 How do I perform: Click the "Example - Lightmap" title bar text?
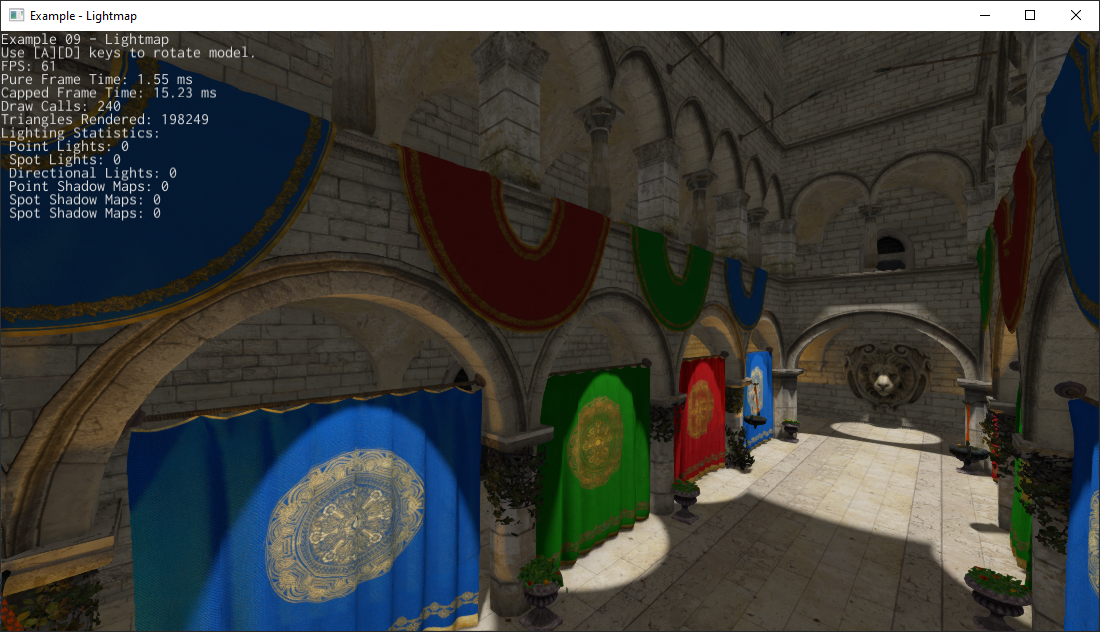point(83,16)
